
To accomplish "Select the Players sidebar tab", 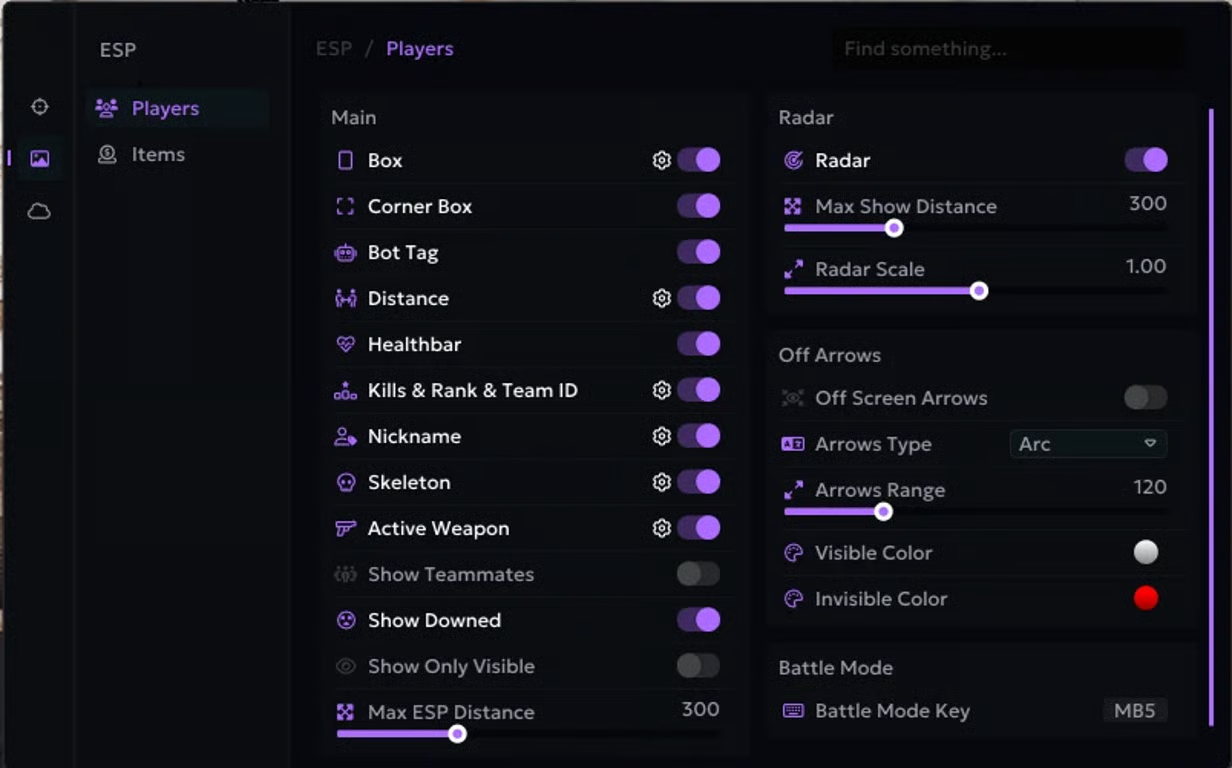I will tap(165, 109).
